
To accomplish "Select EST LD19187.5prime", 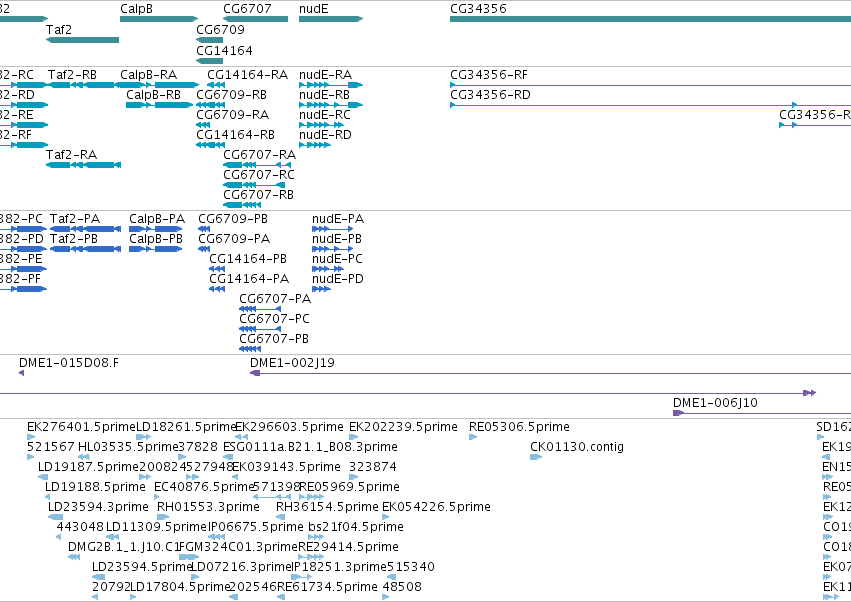I will (x=88, y=467).
